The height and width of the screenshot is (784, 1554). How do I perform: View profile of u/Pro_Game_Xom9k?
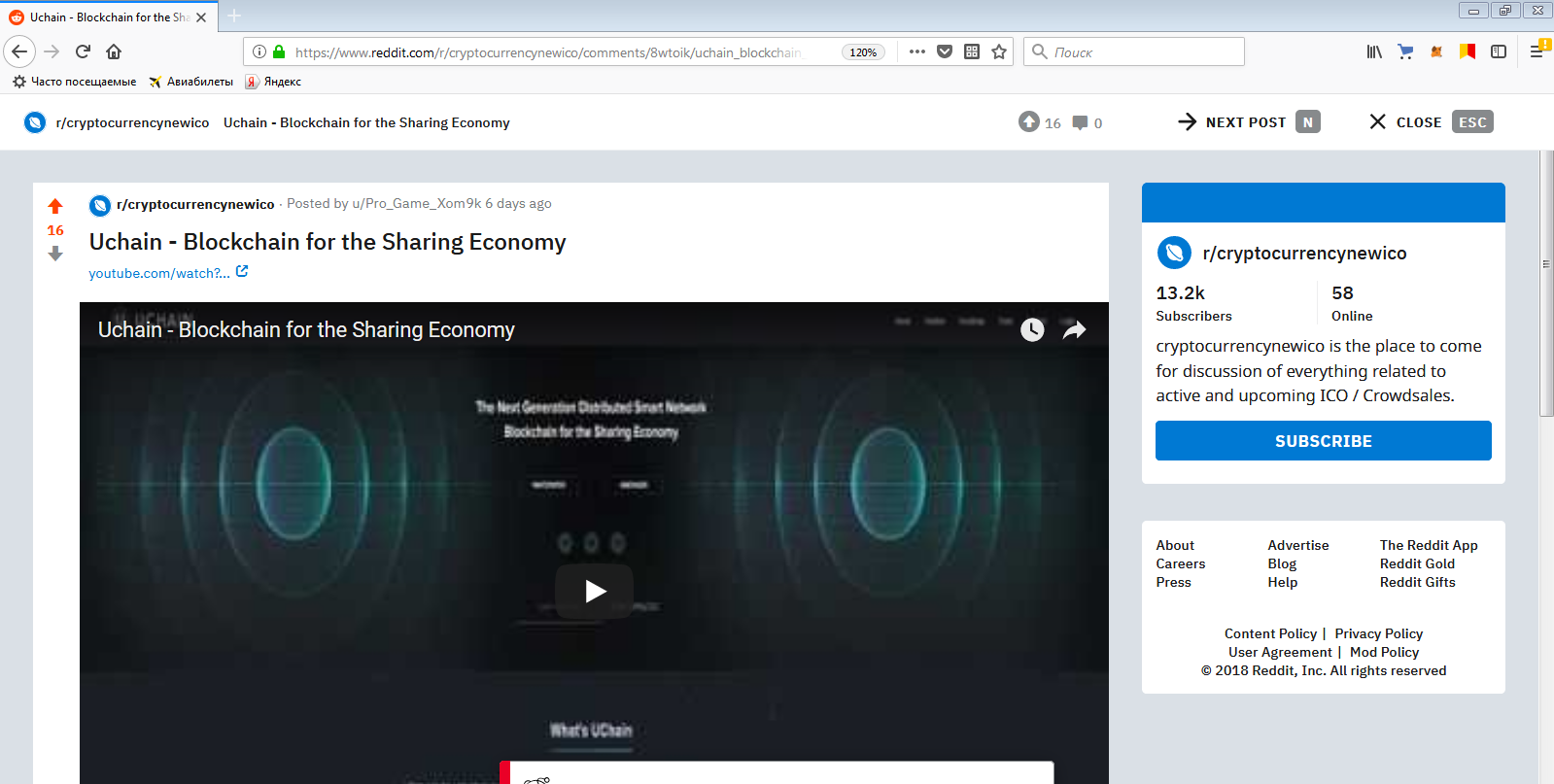pos(417,203)
